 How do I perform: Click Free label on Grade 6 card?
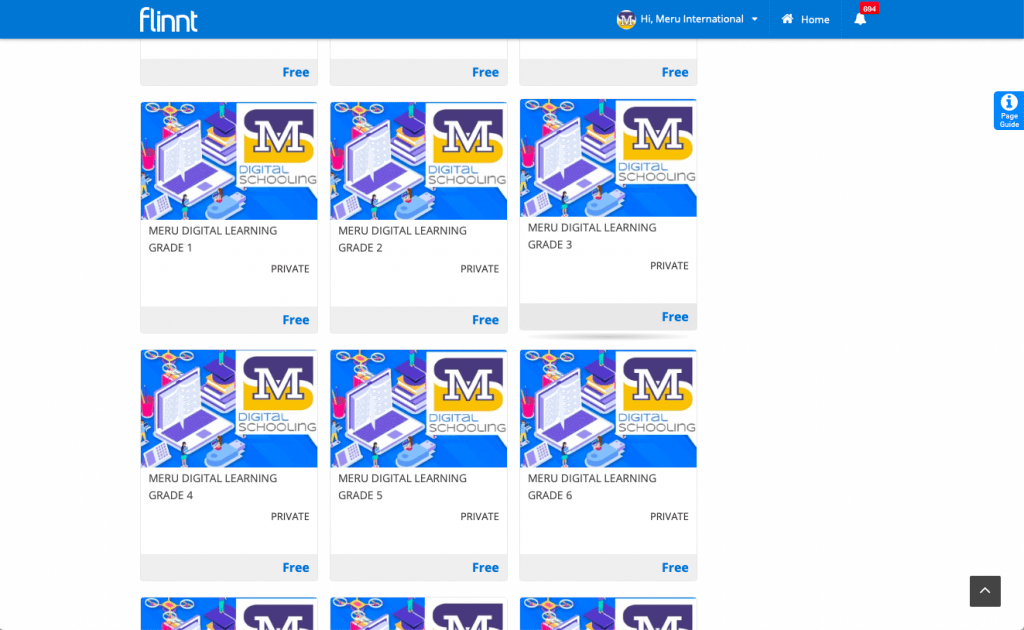[674, 567]
